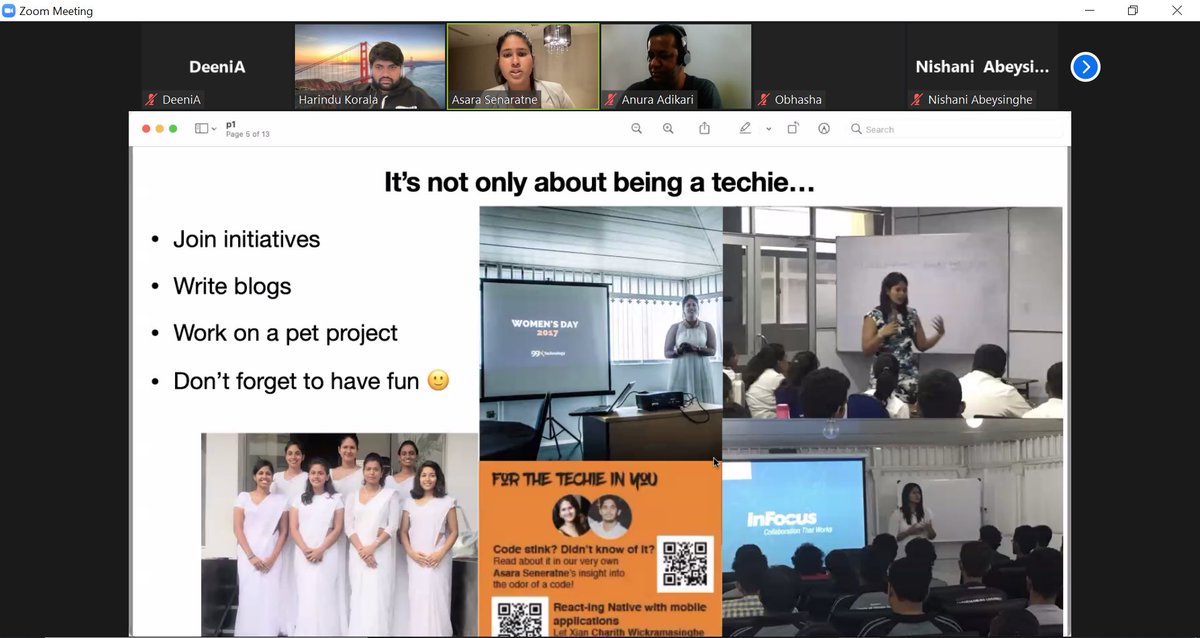Click the 'Zoom Meeting' window title
This screenshot has width=1200, height=638.
[x=56, y=11]
